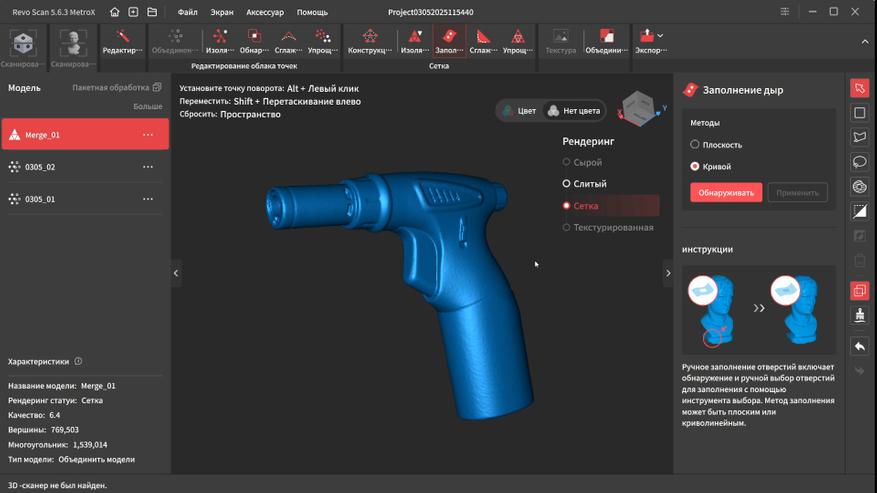Open the Помощь menu
This screenshot has width=877, height=493.
pyautogui.click(x=312, y=12)
